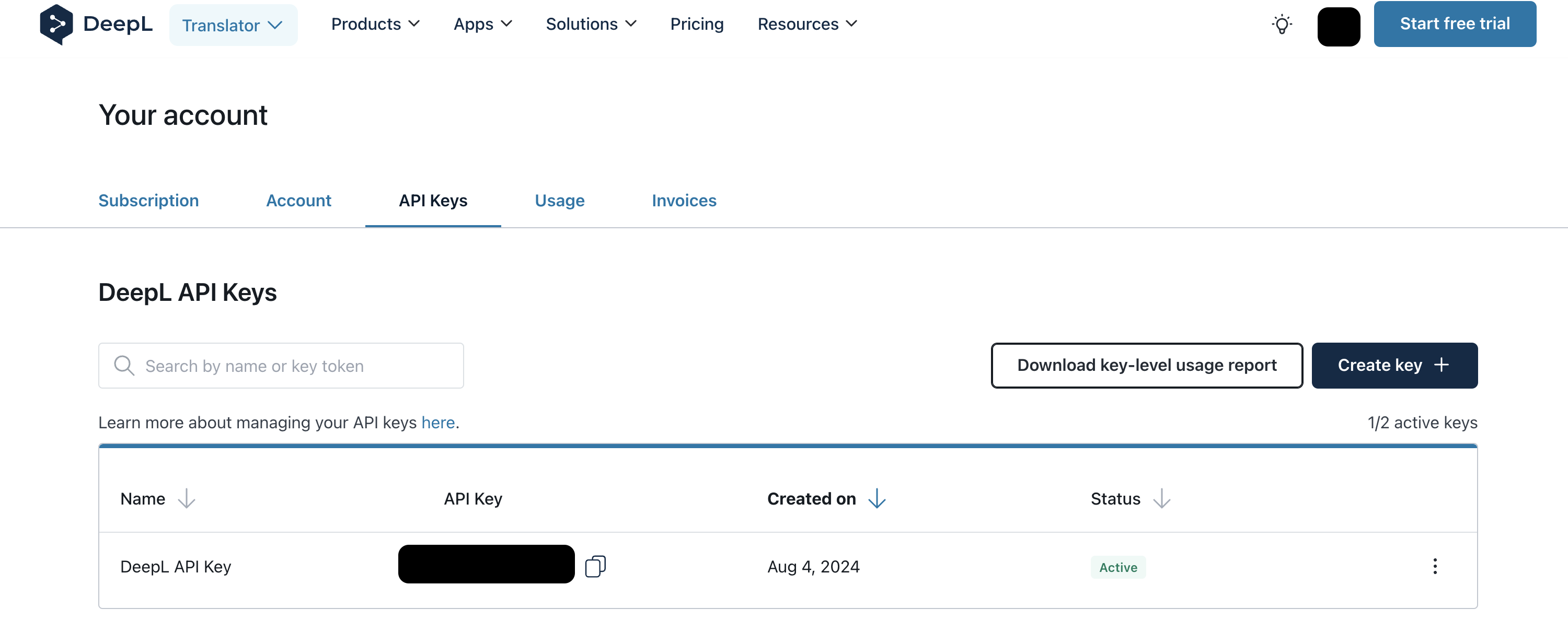The image size is (1568, 632).
Task: Open three-dot menu for DeepL API Key
Action: pyautogui.click(x=1434, y=566)
